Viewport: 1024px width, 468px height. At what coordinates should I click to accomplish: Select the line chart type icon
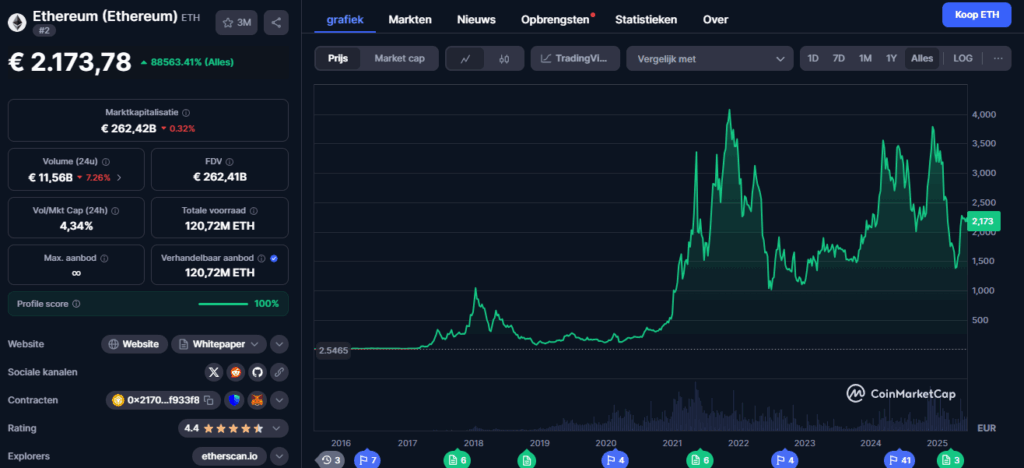(466, 59)
